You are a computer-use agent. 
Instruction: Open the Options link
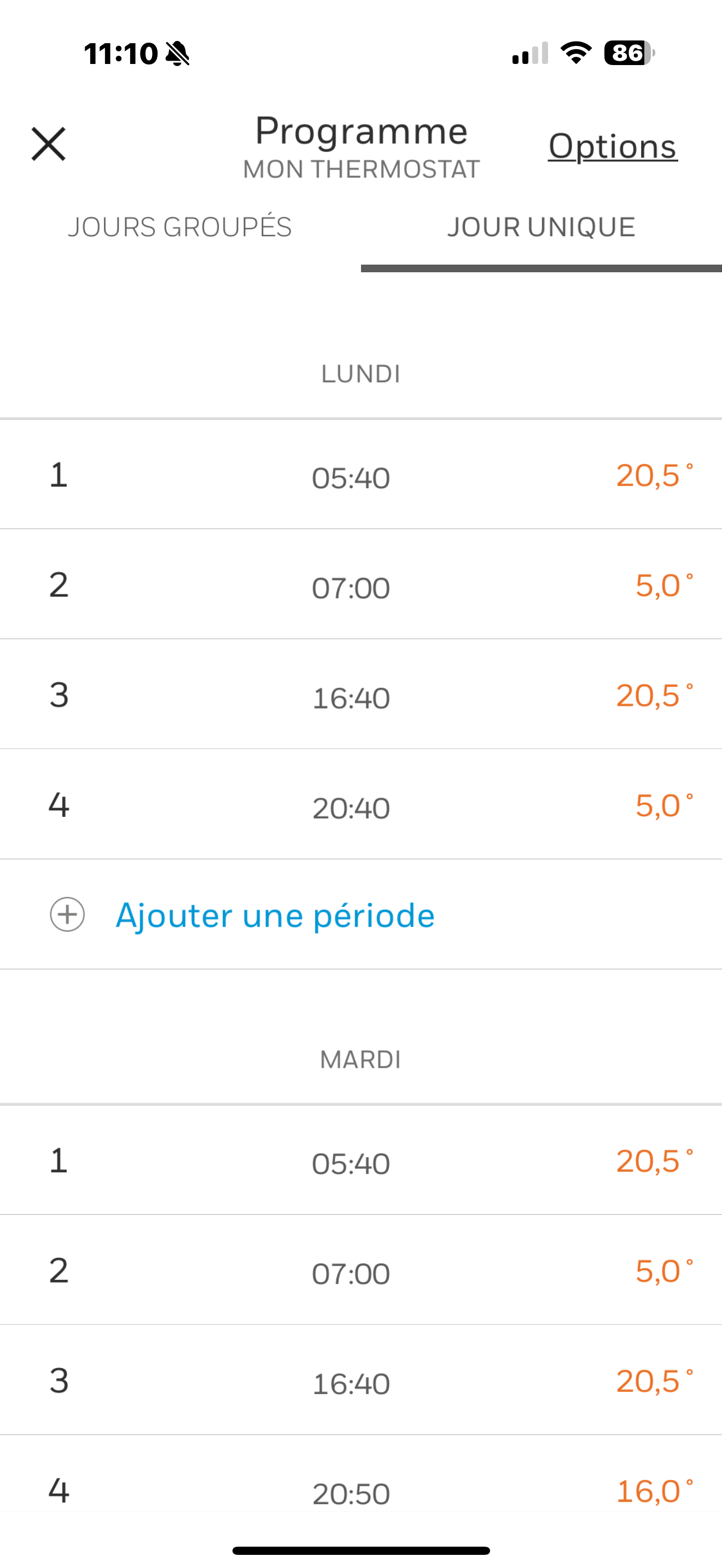pos(613,146)
